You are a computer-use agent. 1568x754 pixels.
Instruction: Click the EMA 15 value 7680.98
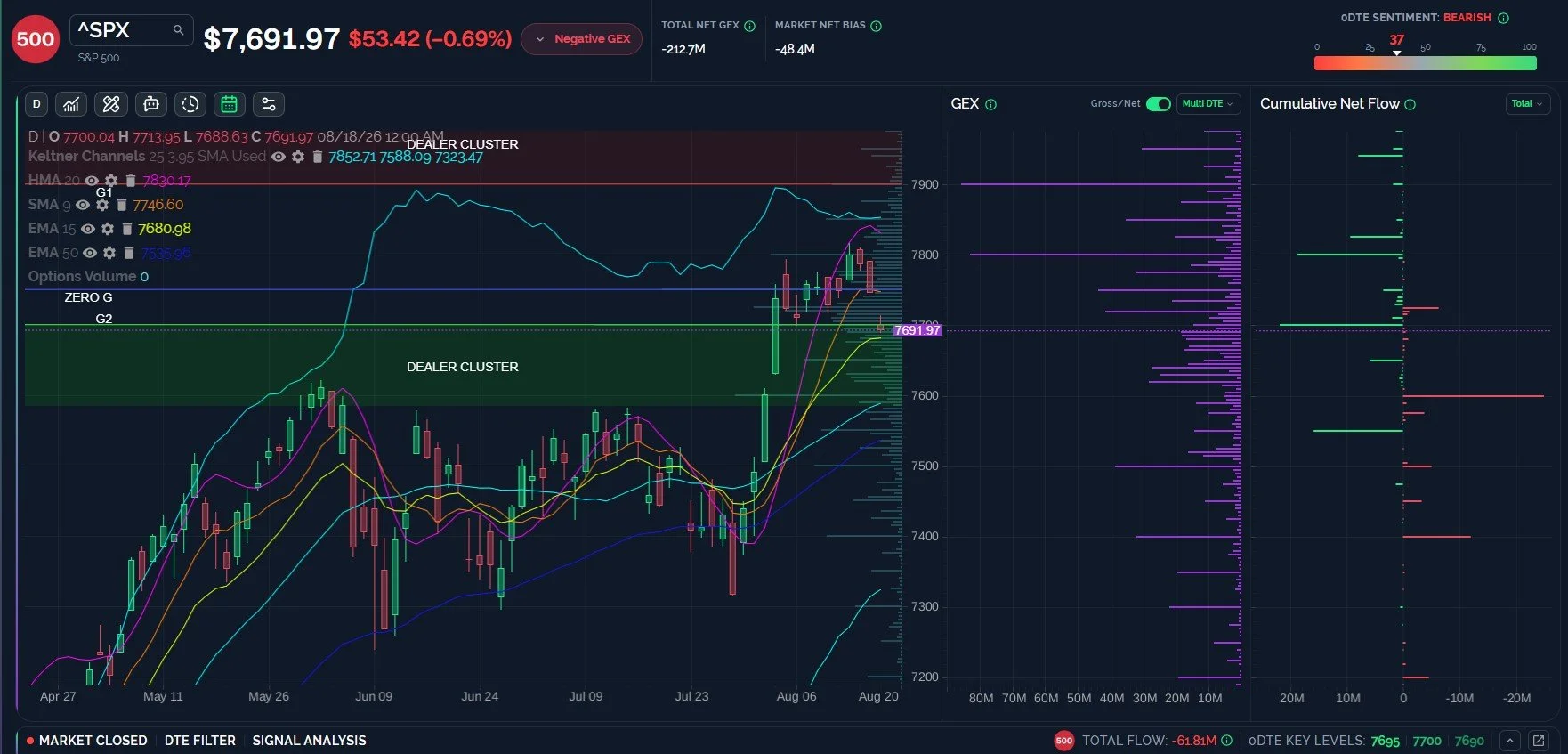click(x=165, y=229)
